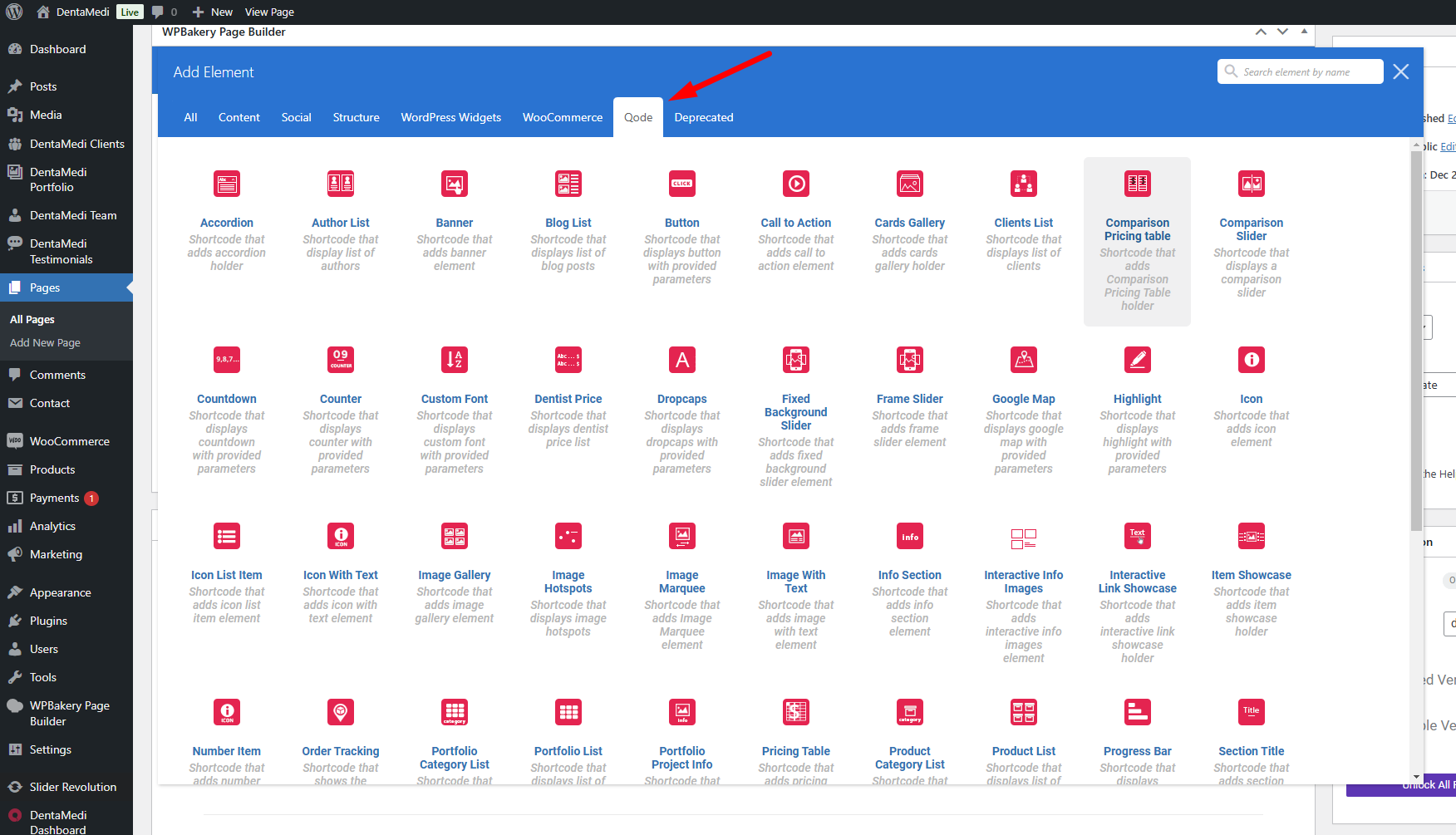Click the element list scrollbar
1456x835 pixels.
click(1416, 341)
